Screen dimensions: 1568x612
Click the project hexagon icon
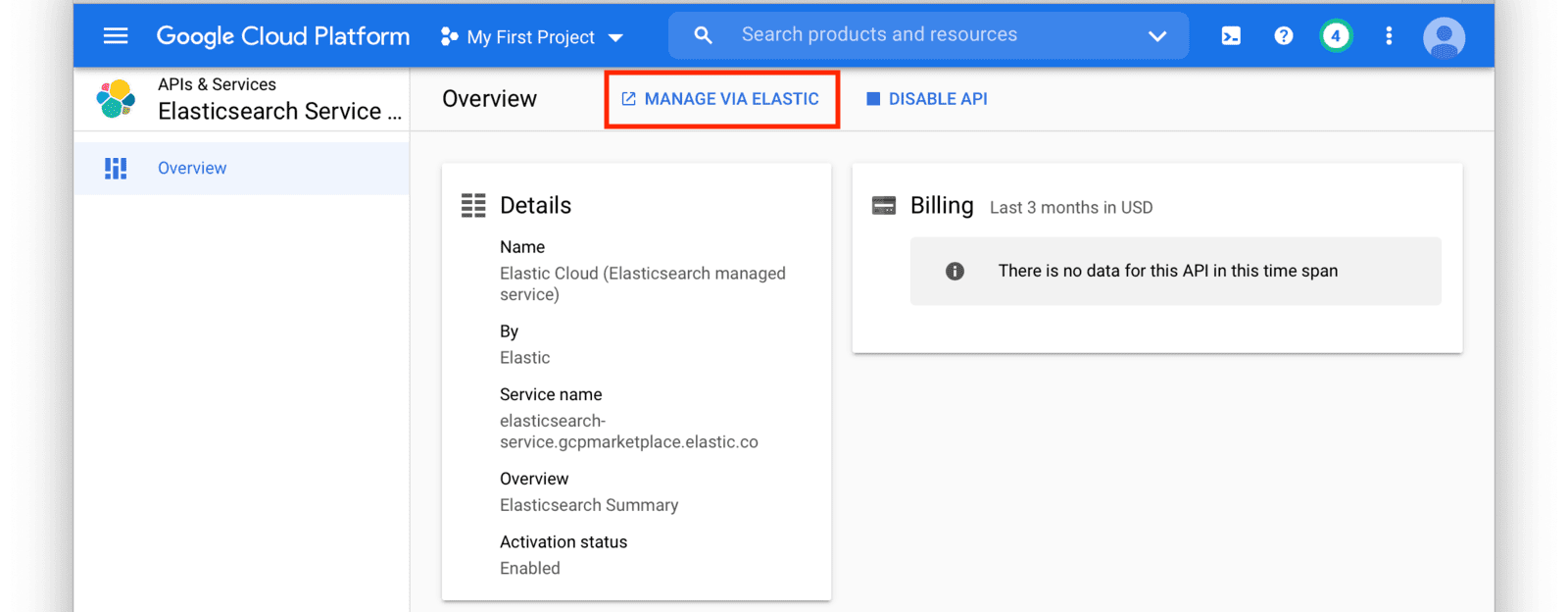450,36
